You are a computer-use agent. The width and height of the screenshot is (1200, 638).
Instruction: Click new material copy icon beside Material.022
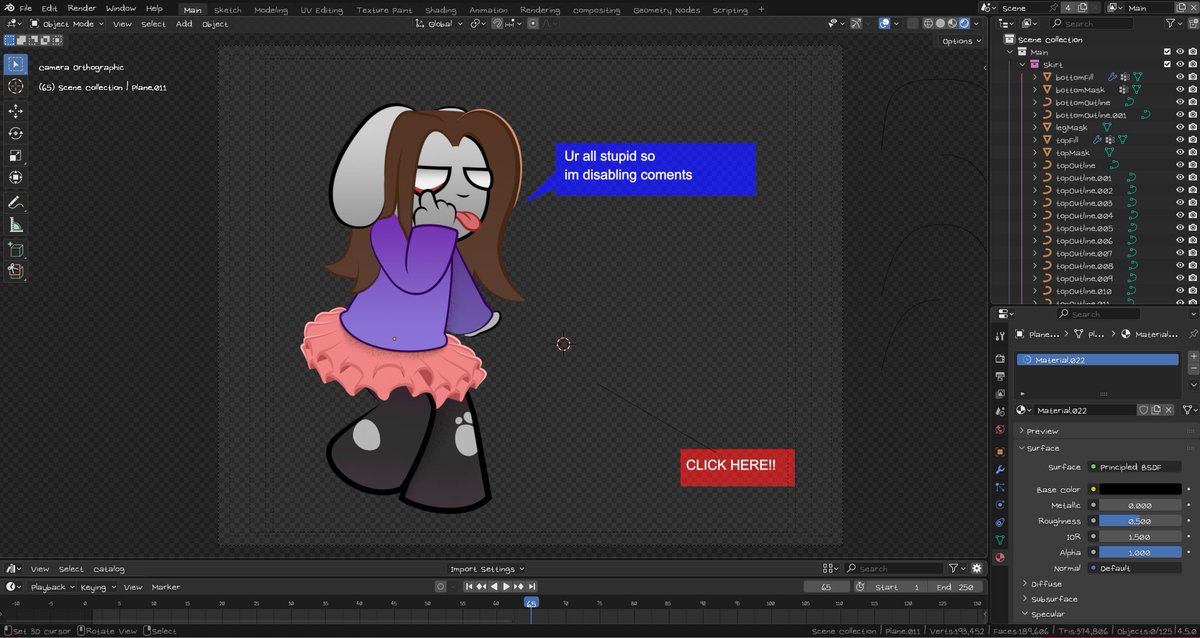coord(1155,410)
